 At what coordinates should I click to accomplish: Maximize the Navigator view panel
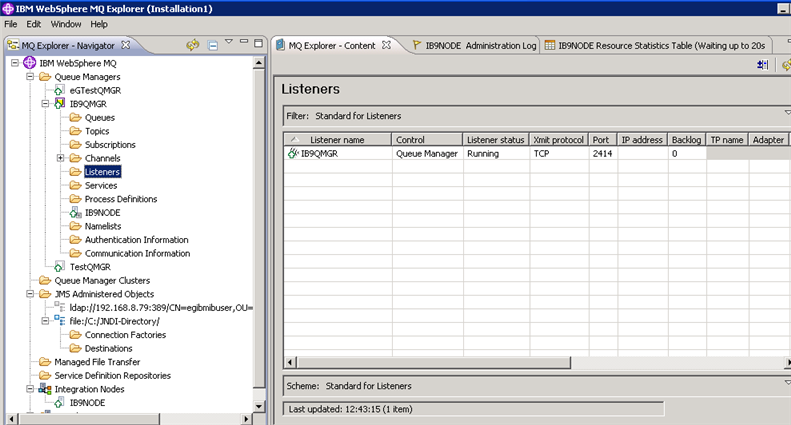(x=258, y=43)
